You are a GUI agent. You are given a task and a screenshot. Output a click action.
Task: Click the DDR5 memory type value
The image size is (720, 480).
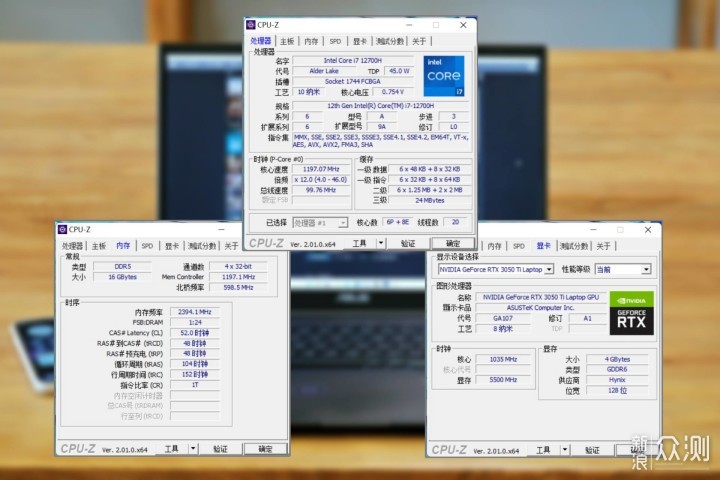point(123,266)
